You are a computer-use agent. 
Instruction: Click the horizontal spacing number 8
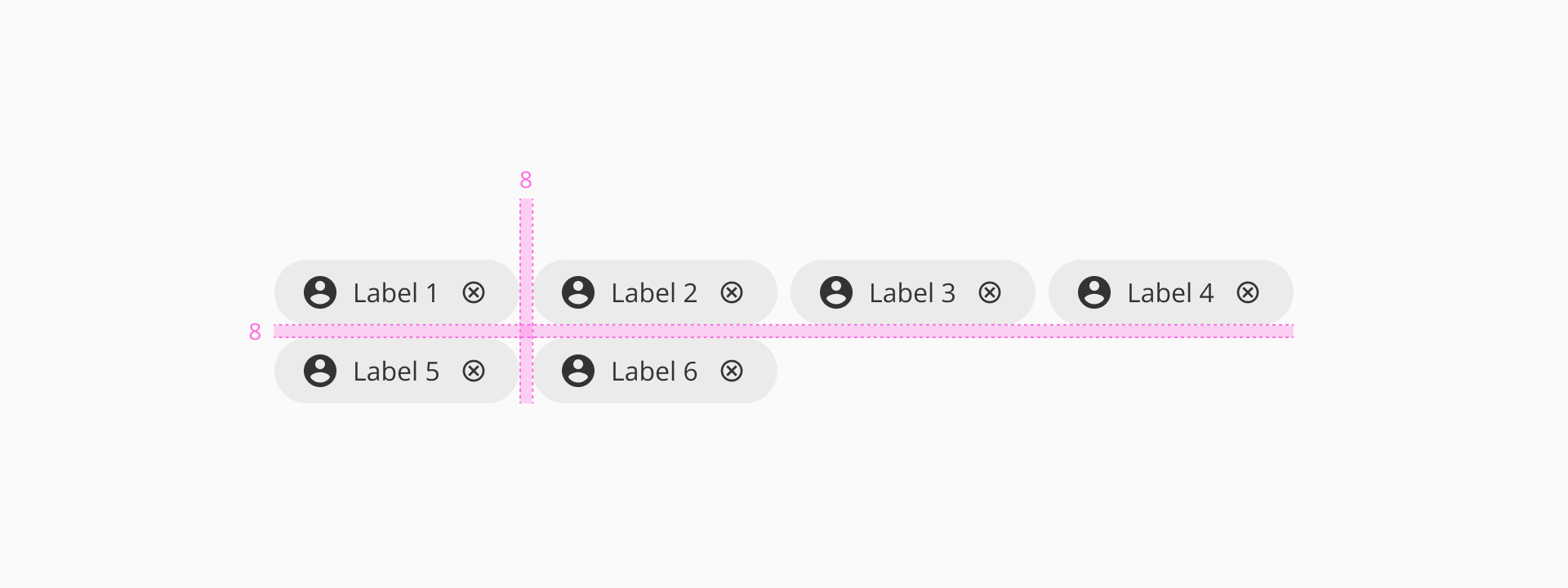pos(526,180)
